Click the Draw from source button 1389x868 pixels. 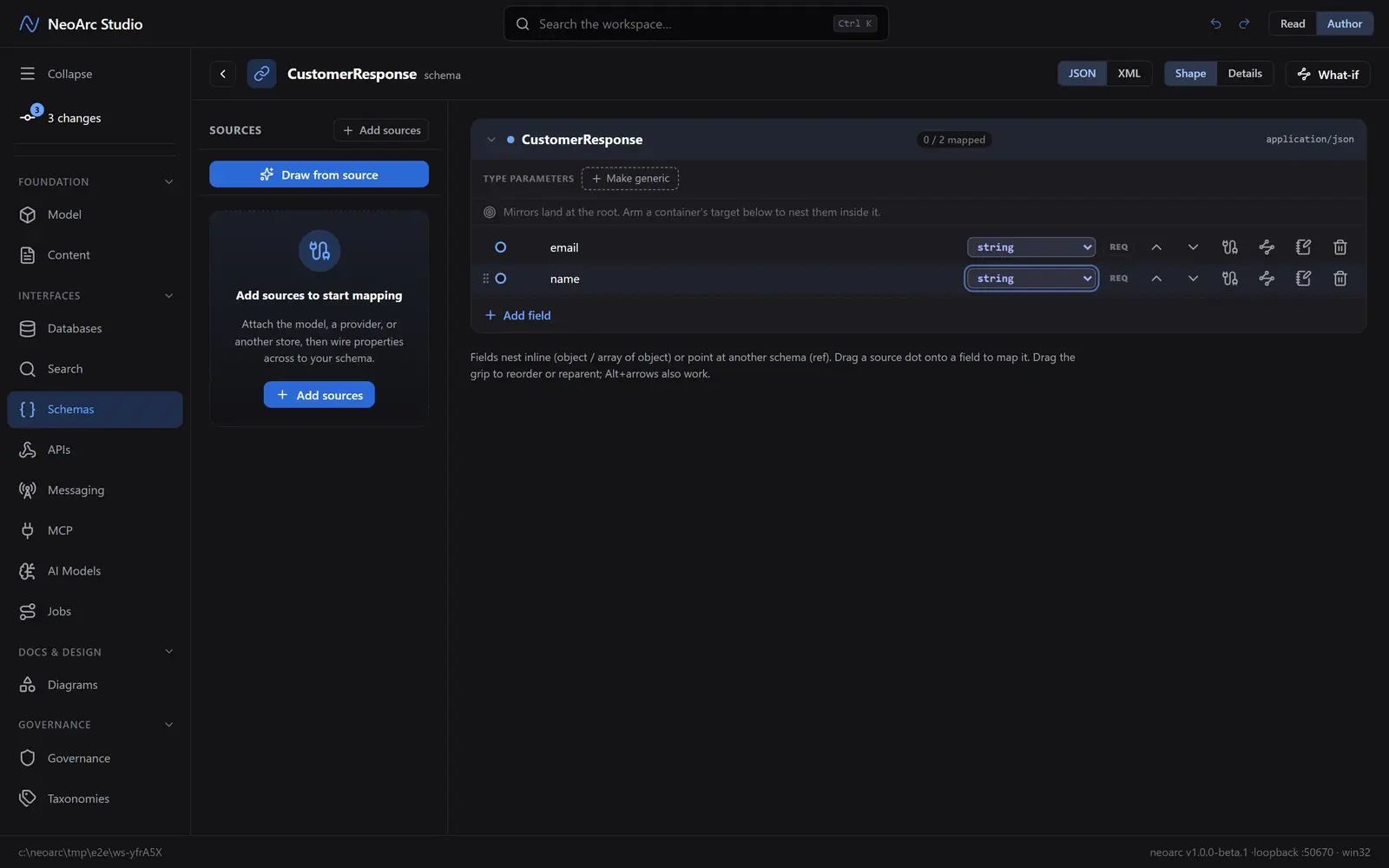click(319, 174)
